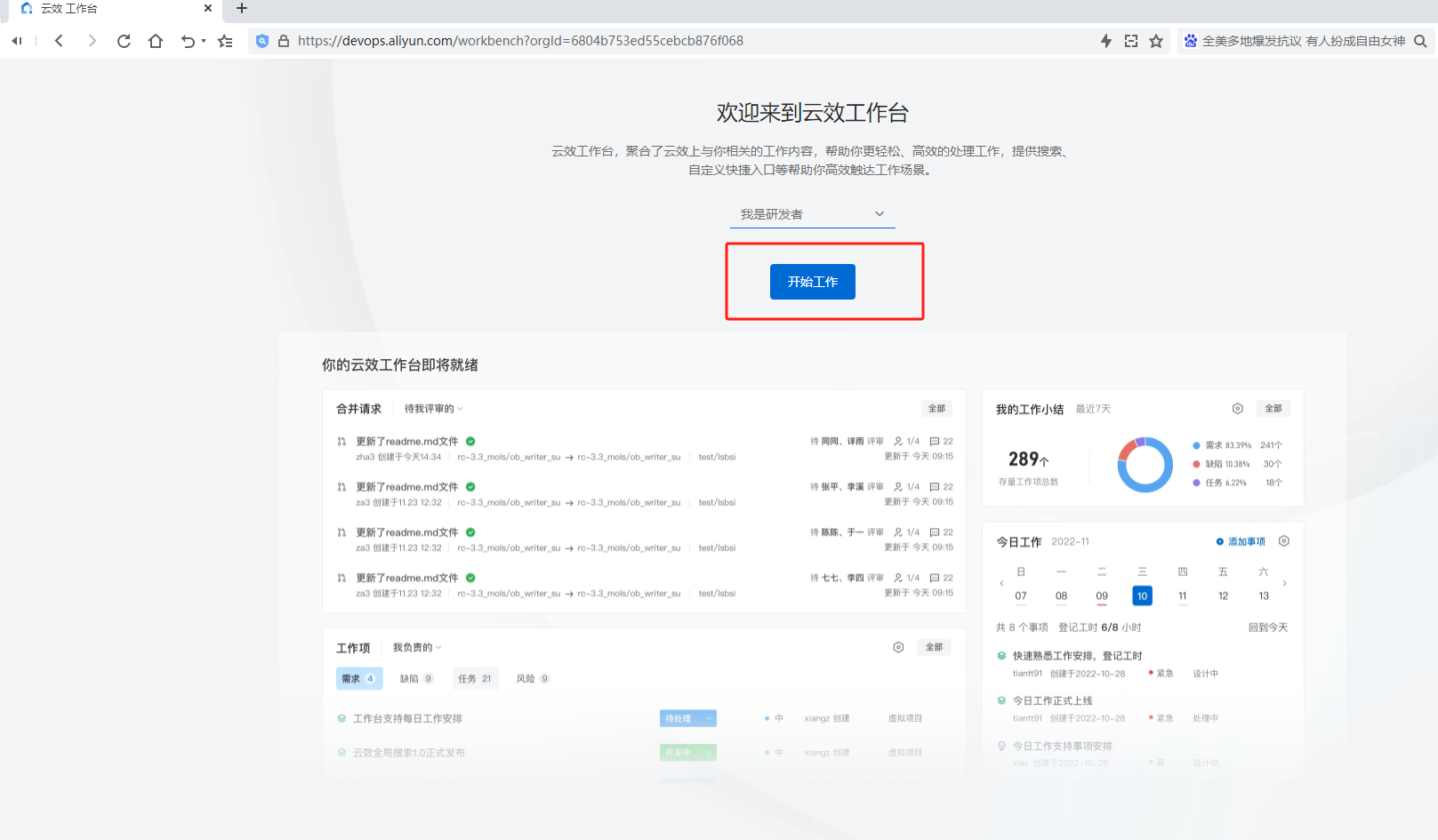
Task: Click the icon before 快速熟悉工作安排
Action: coord(1001,656)
